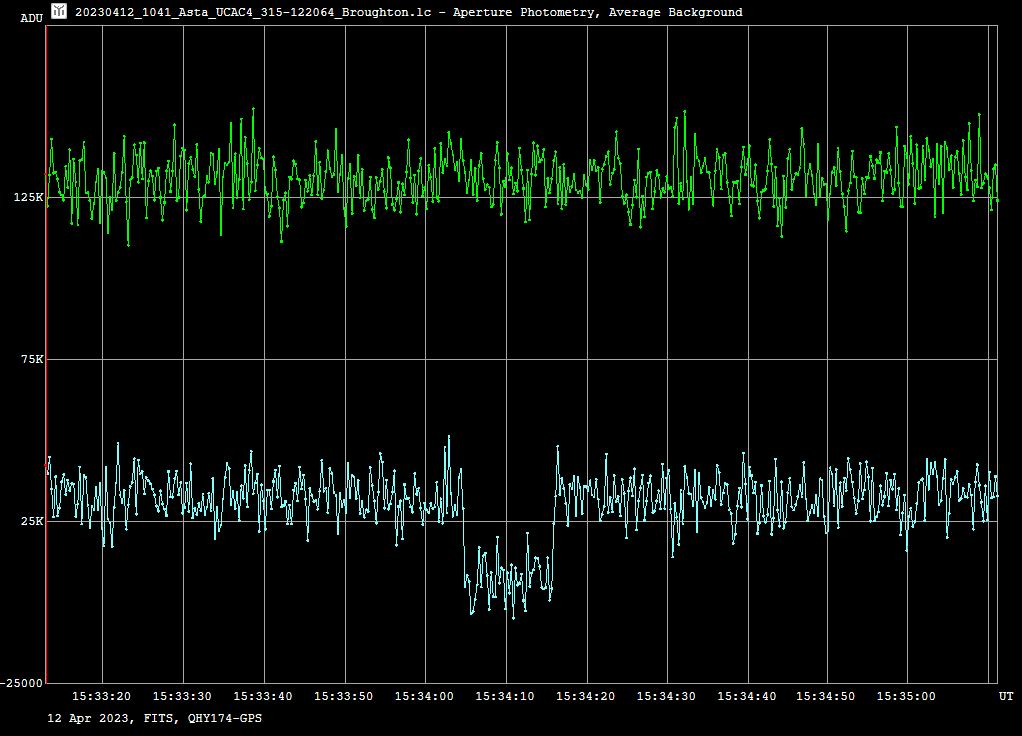Click the 75K y-axis label
1022x736 pixels.
32,359
